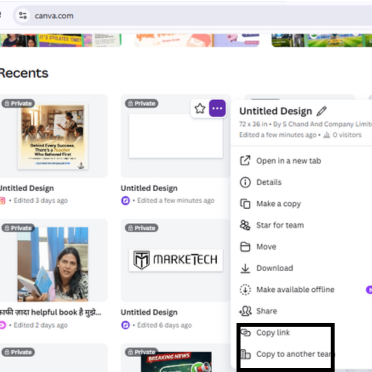Click the site settings icon beside canva.com

[x=23, y=15]
